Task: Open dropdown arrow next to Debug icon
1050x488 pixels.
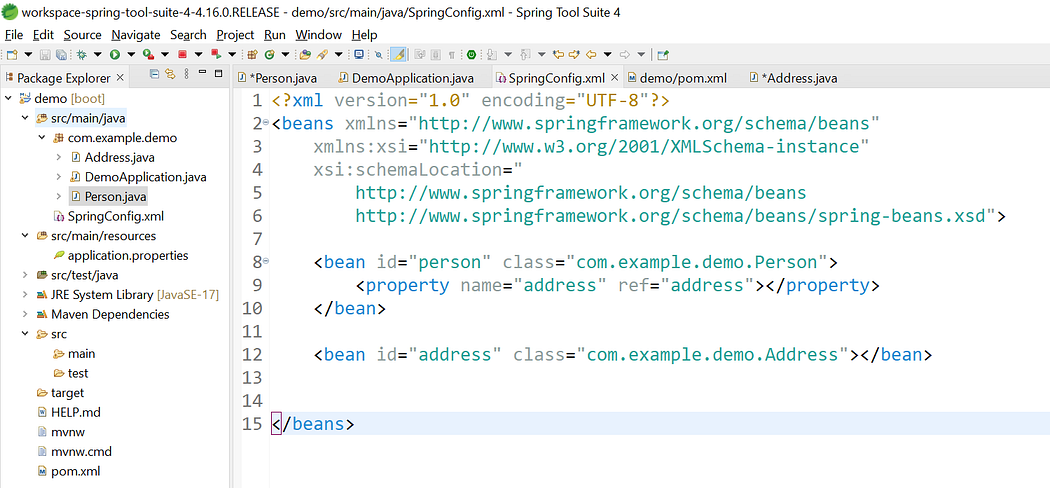Action: click(98, 54)
